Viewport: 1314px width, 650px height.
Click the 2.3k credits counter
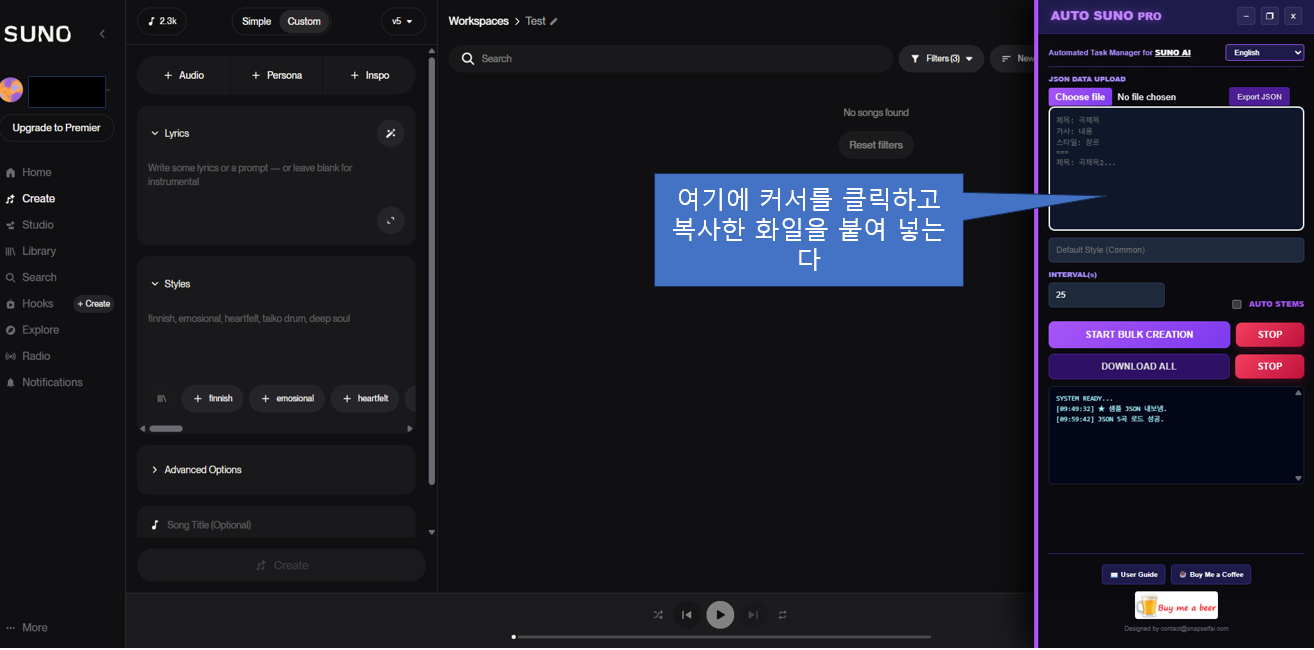tap(162, 21)
